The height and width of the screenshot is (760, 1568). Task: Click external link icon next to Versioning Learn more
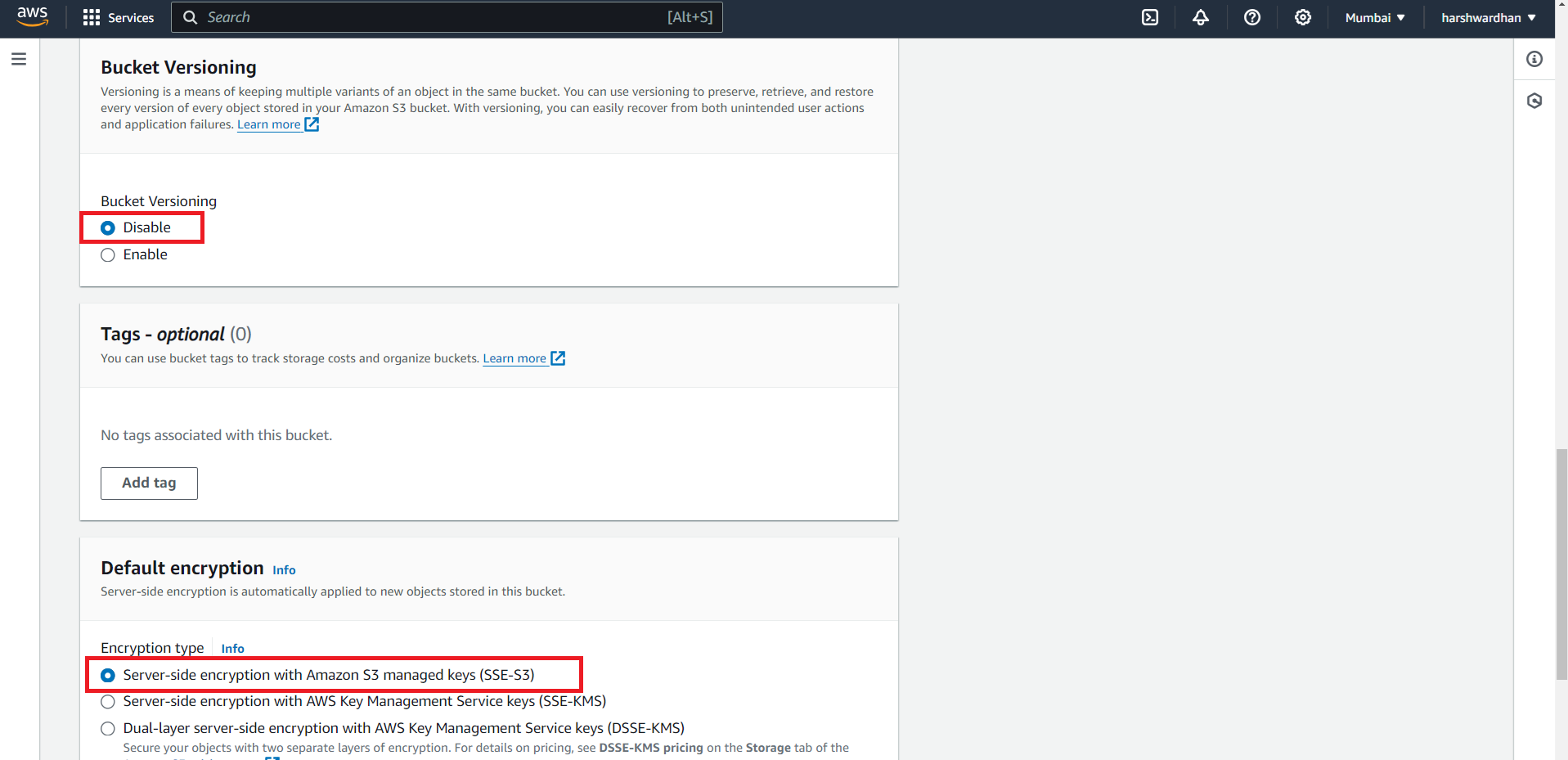(x=312, y=124)
